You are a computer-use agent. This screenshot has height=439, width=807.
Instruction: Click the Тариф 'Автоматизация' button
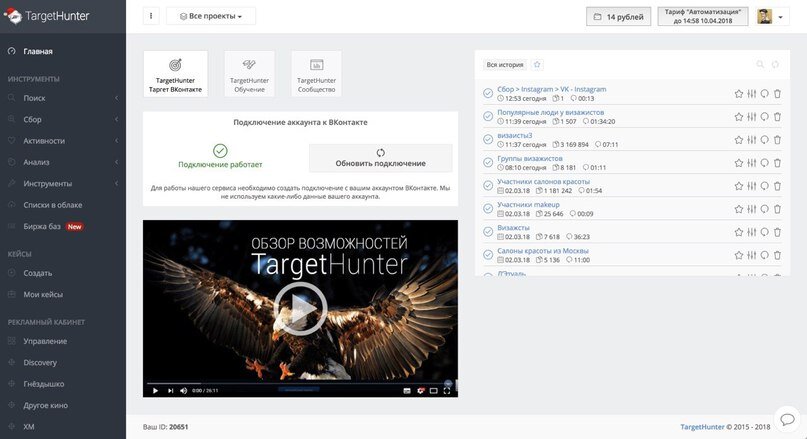pos(703,16)
